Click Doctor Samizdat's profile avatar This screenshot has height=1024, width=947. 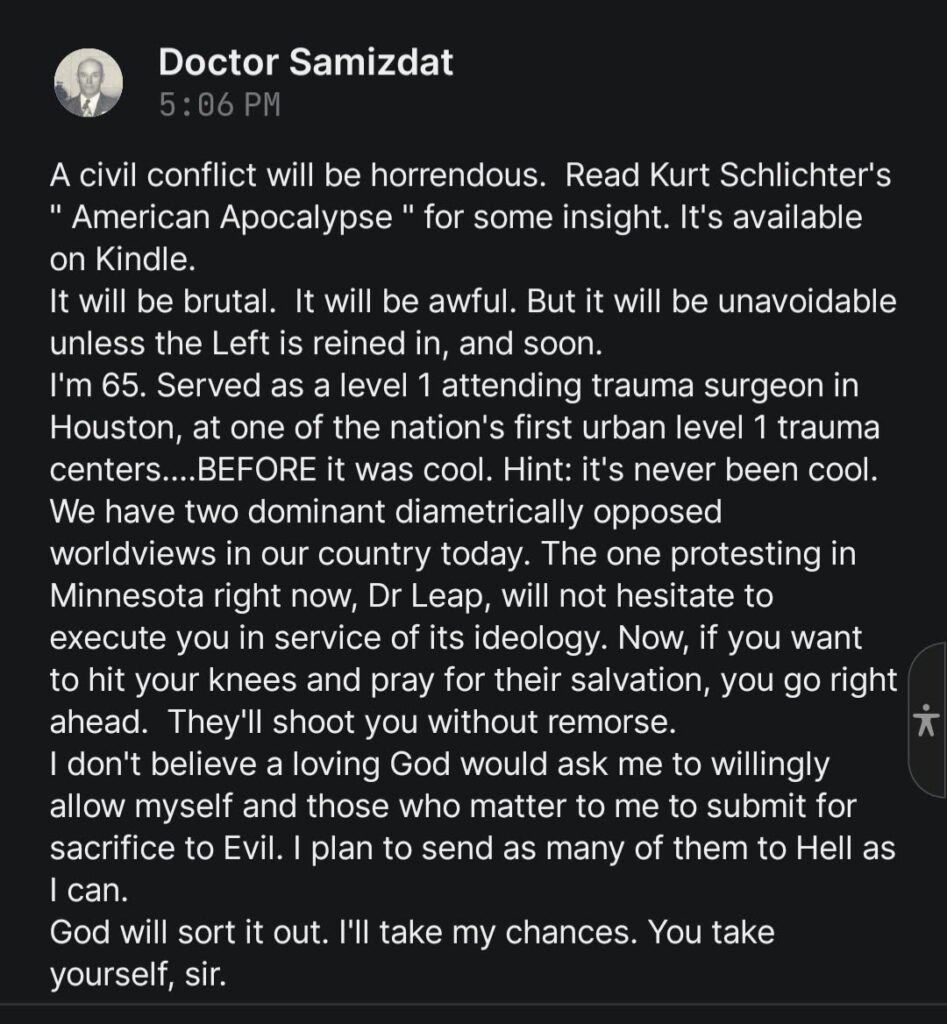pos(88,83)
